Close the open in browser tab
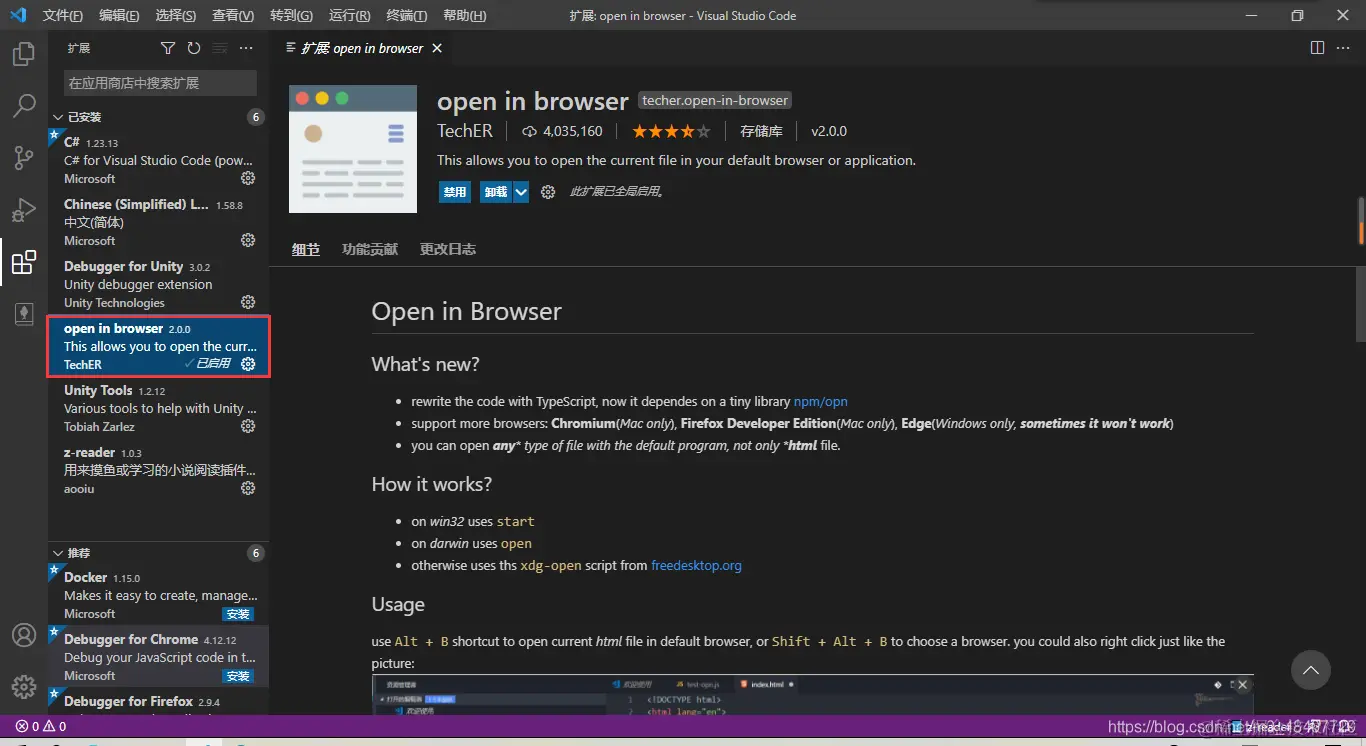 [437, 48]
